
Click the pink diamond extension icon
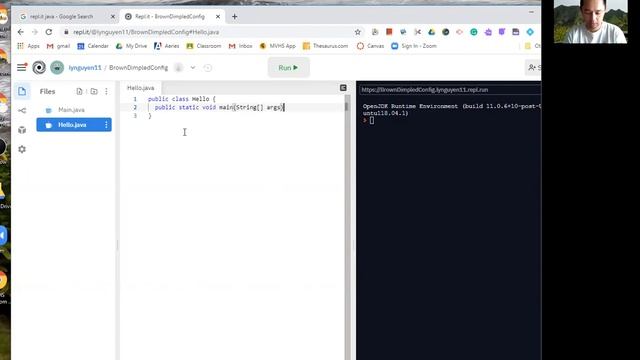click(460, 32)
